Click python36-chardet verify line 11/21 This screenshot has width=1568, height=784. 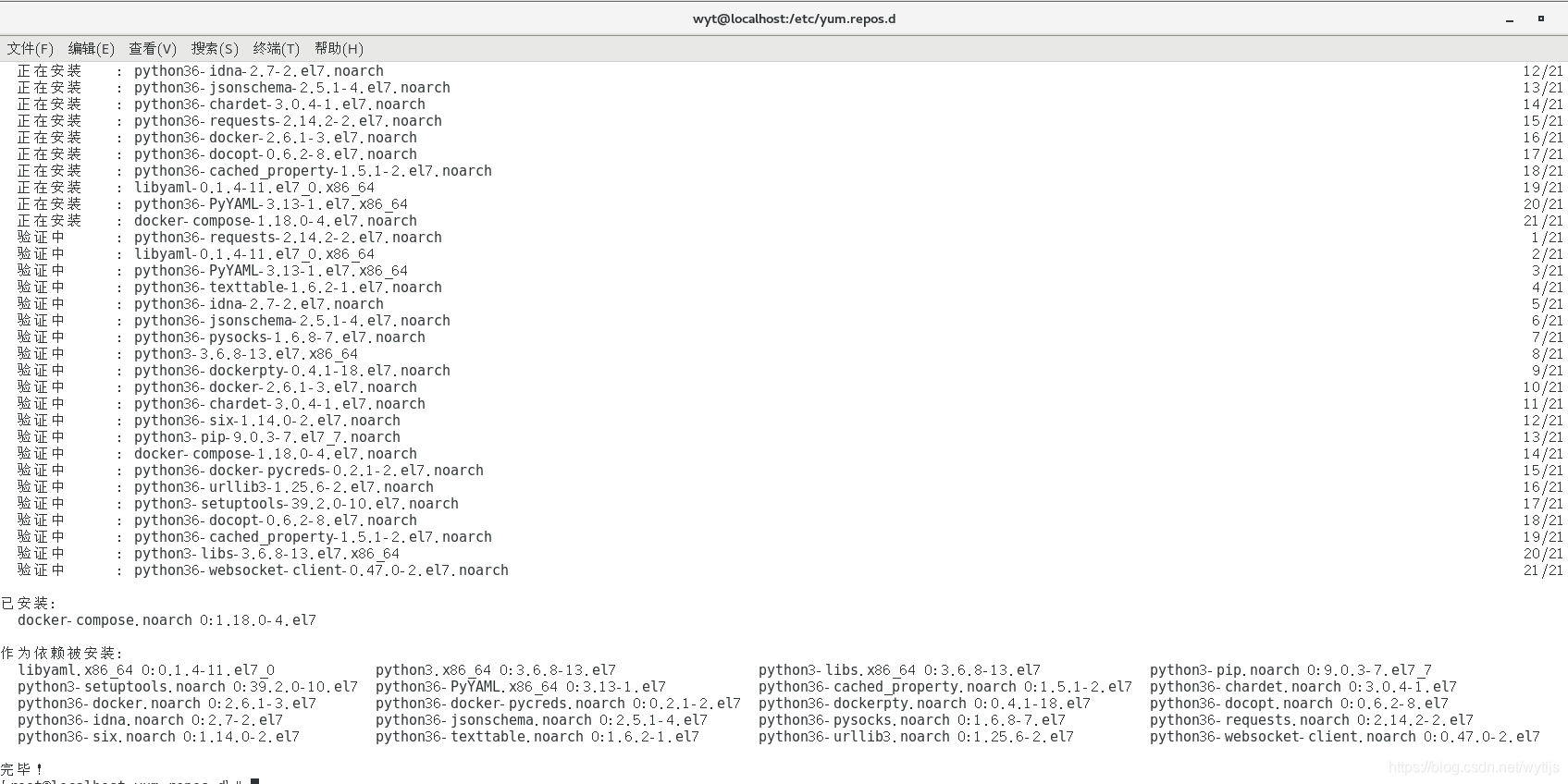tap(790, 404)
